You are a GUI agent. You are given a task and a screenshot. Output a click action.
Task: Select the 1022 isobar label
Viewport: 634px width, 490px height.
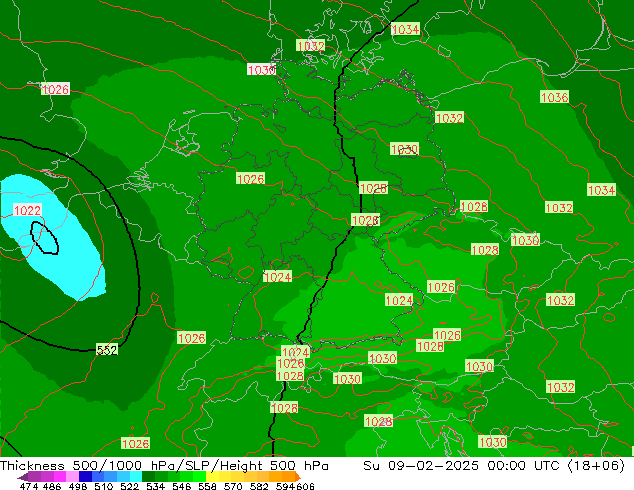tap(27, 210)
